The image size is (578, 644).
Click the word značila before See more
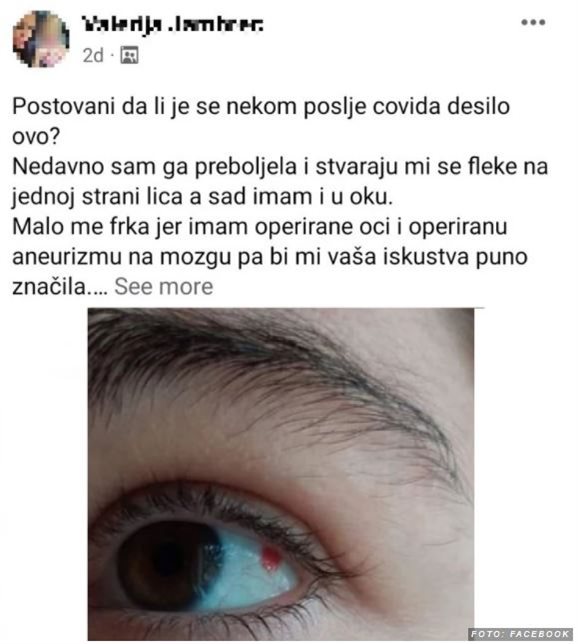(49, 287)
